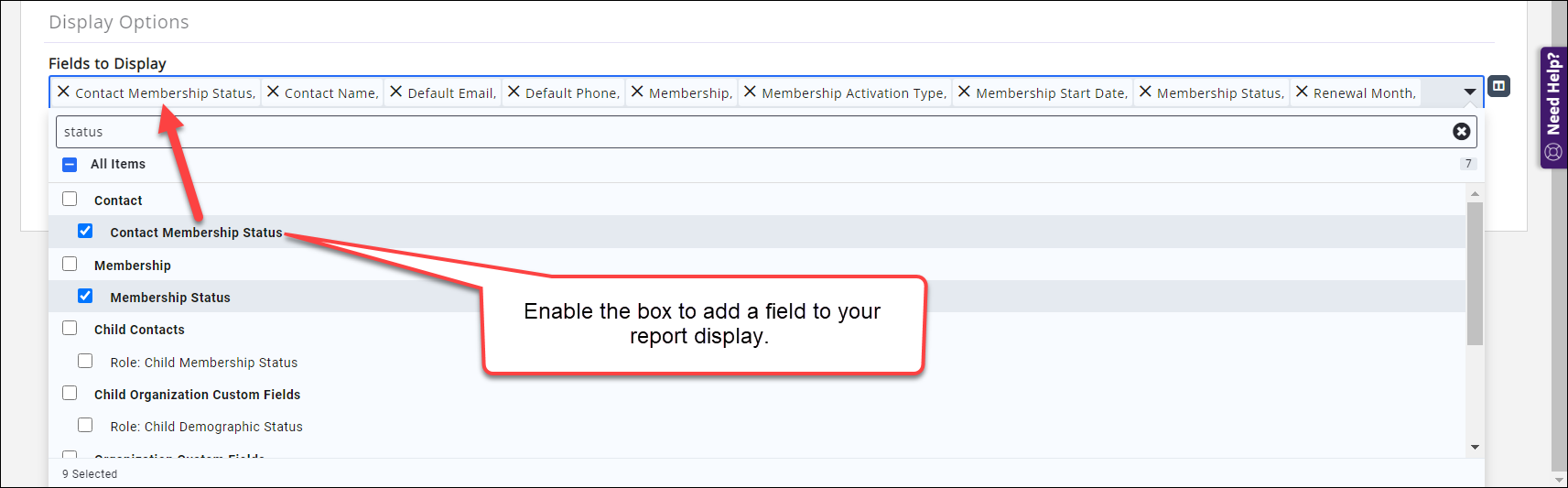Click the Child Contacts group label
The image size is (1568, 488).
(139, 330)
